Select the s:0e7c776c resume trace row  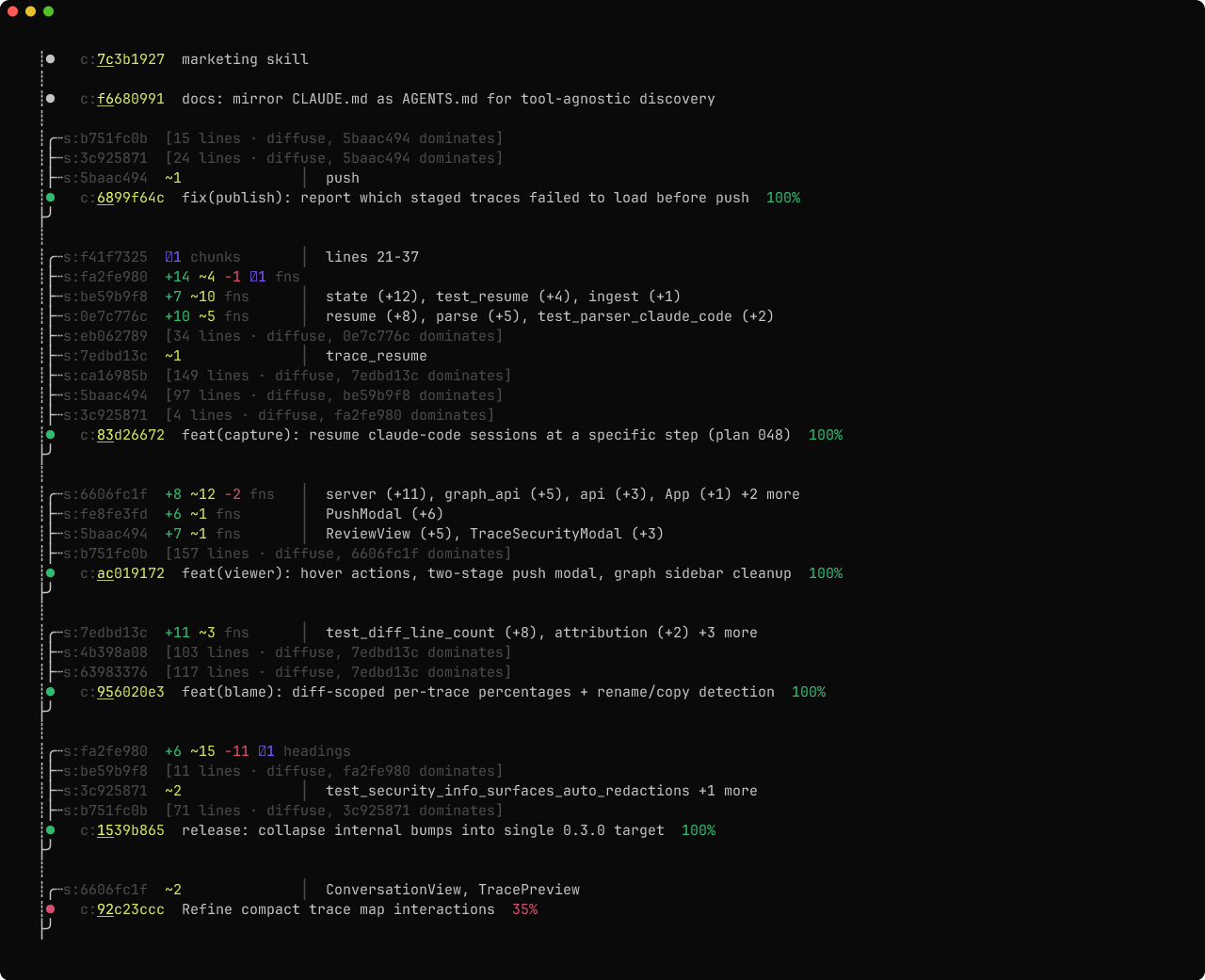point(108,315)
